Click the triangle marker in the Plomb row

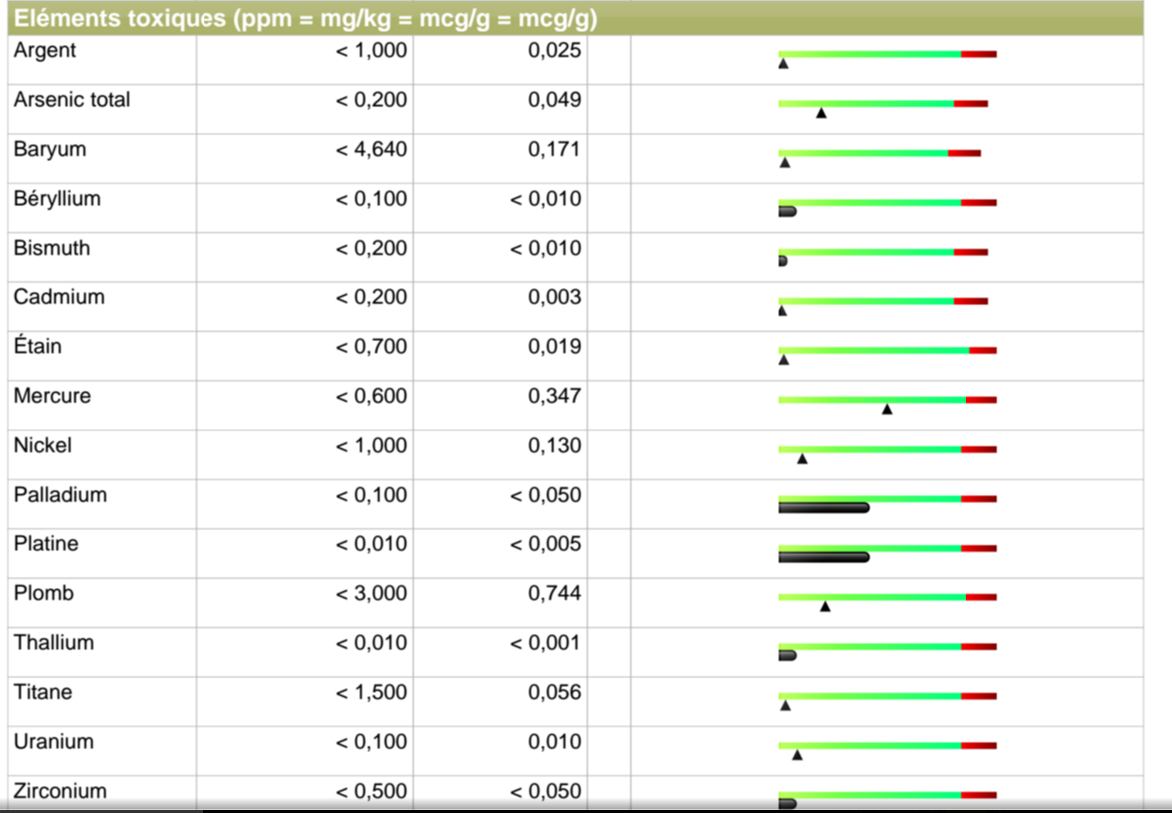(x=825, y=606)
